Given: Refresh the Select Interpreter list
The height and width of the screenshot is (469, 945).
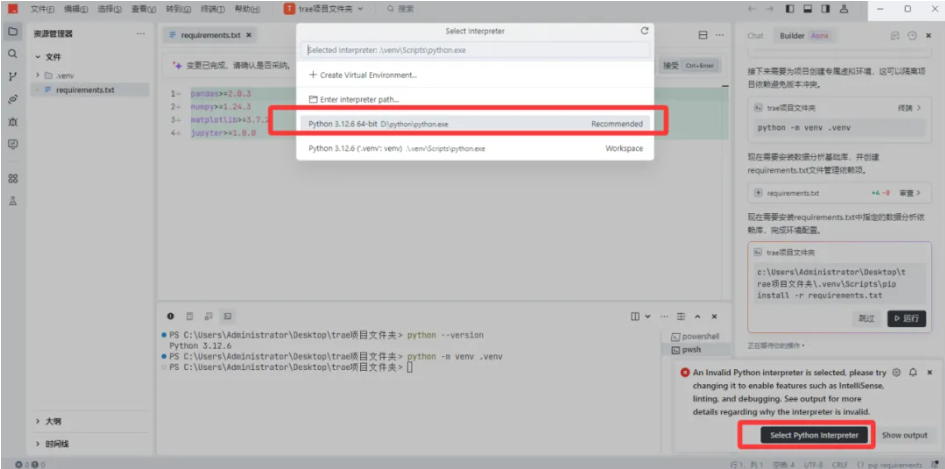Looking at the screenshot, I should click(644, 31).
